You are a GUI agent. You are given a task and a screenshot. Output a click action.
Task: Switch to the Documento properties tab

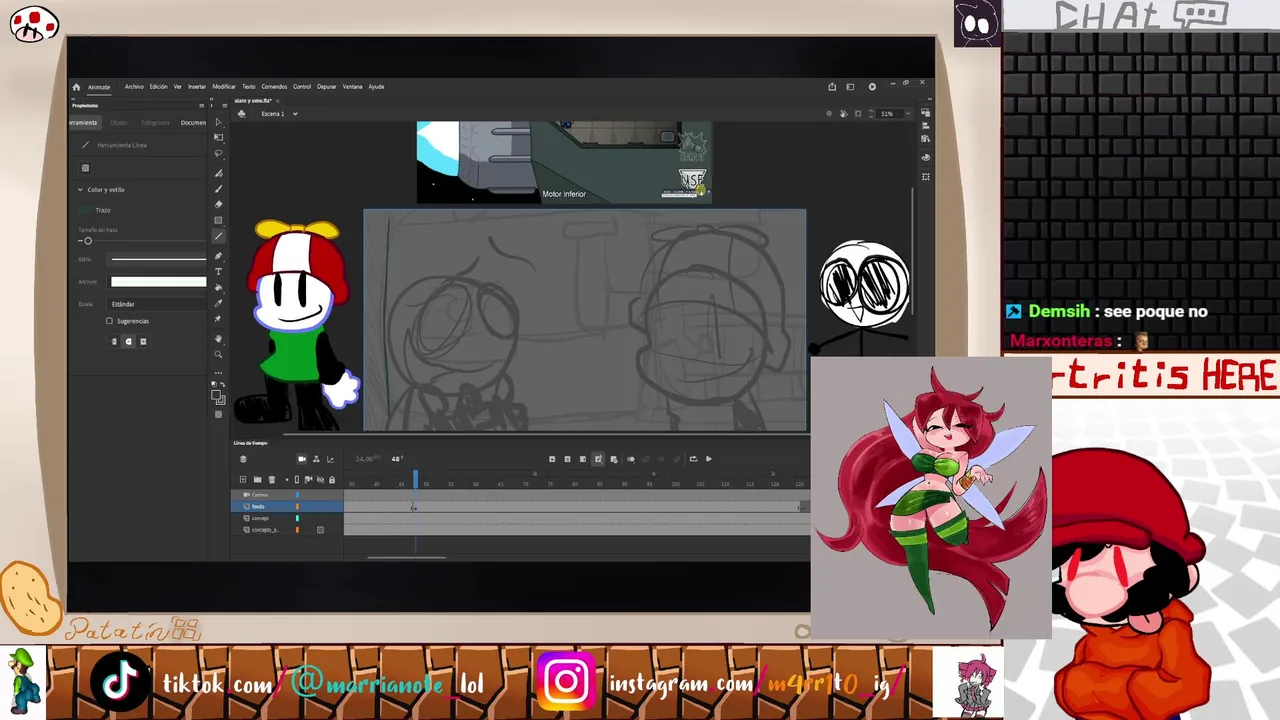[193, 122]
